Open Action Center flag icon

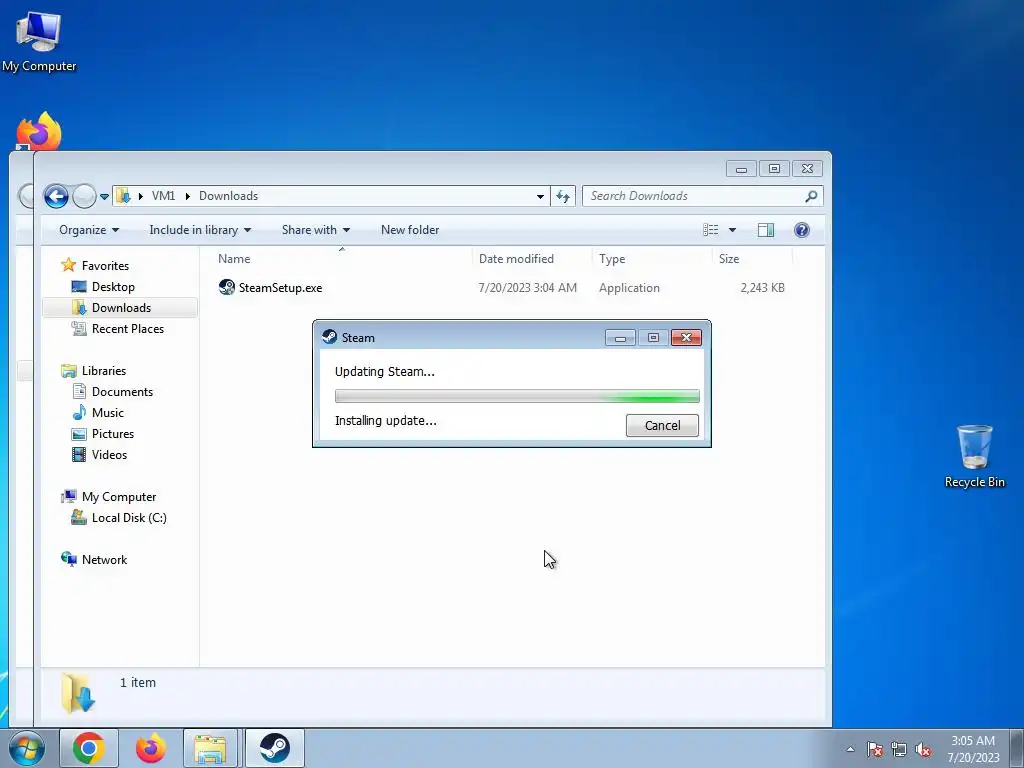875,749
